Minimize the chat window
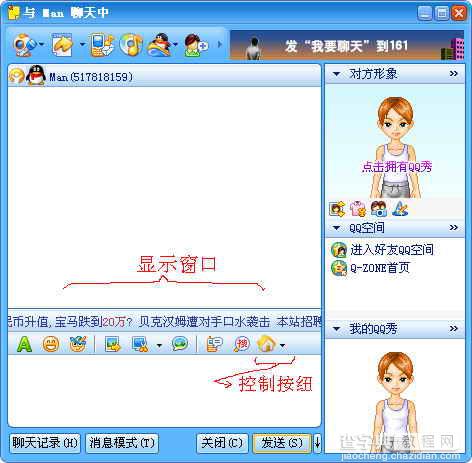Viewport: 472px width, 463px height. coord(425,13)
